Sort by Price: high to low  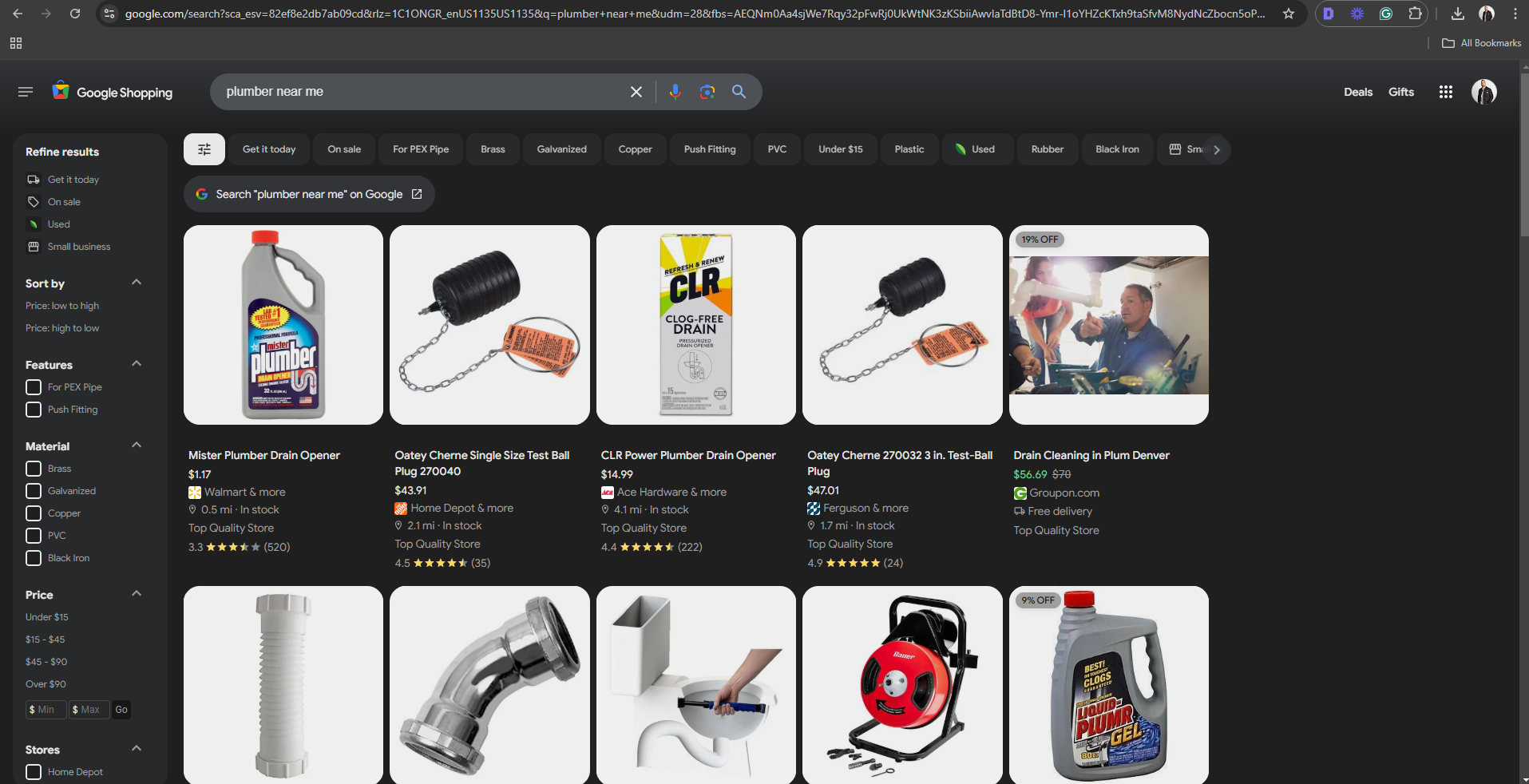[x=62, y=328]
